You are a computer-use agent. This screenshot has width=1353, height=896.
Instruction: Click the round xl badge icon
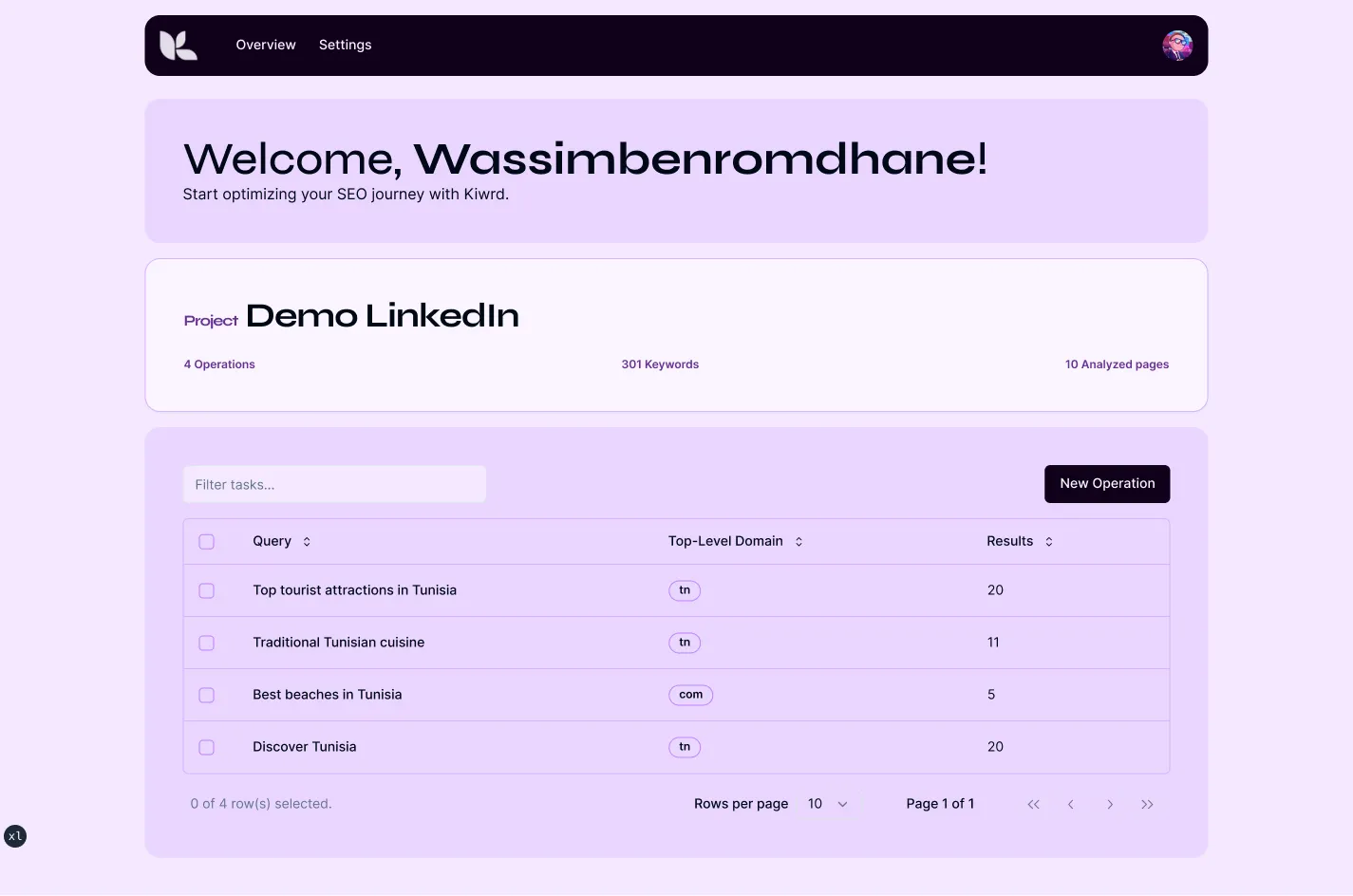pyautogui.click(x=15, y=836)
